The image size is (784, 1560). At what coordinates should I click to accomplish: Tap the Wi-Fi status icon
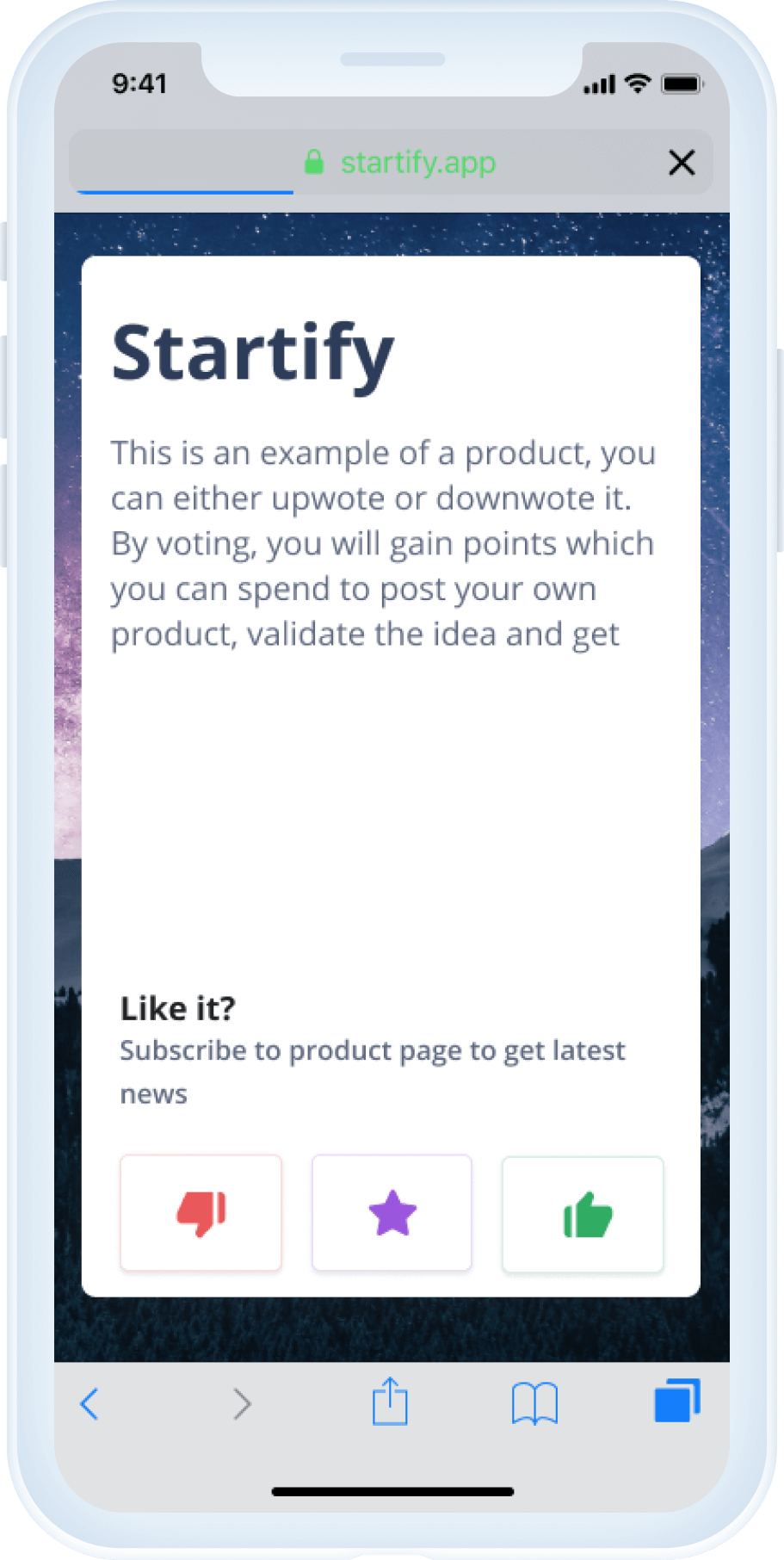pyautogui.click(x=638, y=83)
